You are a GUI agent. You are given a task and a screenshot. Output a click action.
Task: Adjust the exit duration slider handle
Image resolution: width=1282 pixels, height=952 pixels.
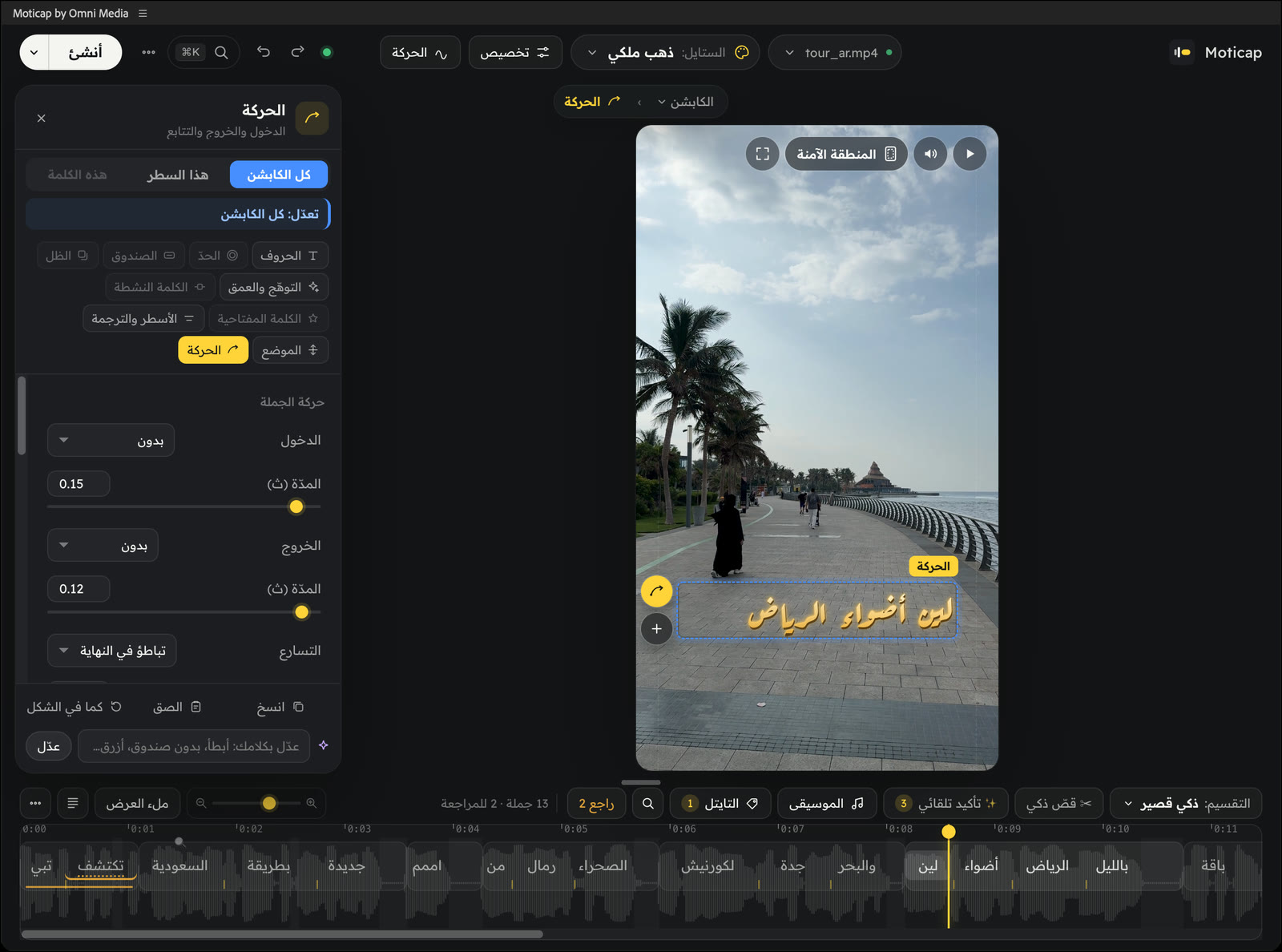302,612
